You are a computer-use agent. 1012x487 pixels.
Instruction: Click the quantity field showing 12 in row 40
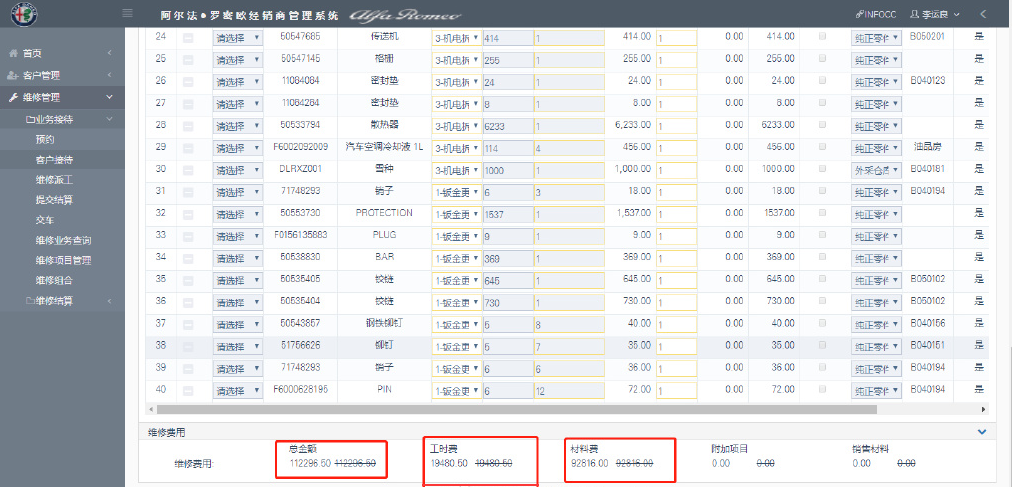click(x=569, y=392)
